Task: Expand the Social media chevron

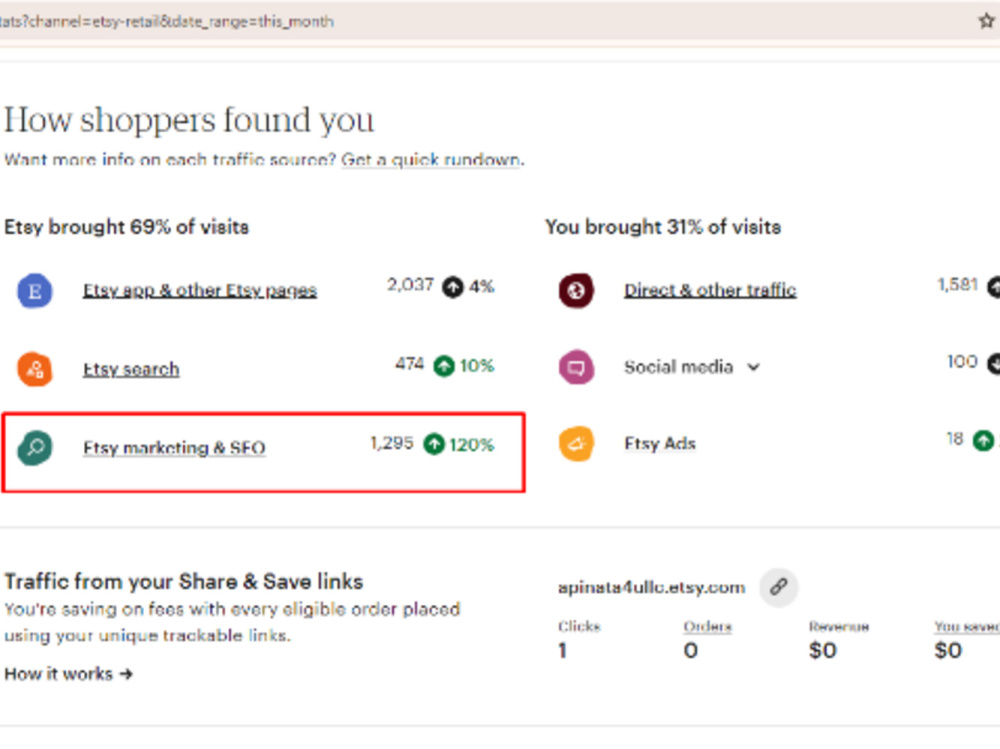Action: (753, 367)
